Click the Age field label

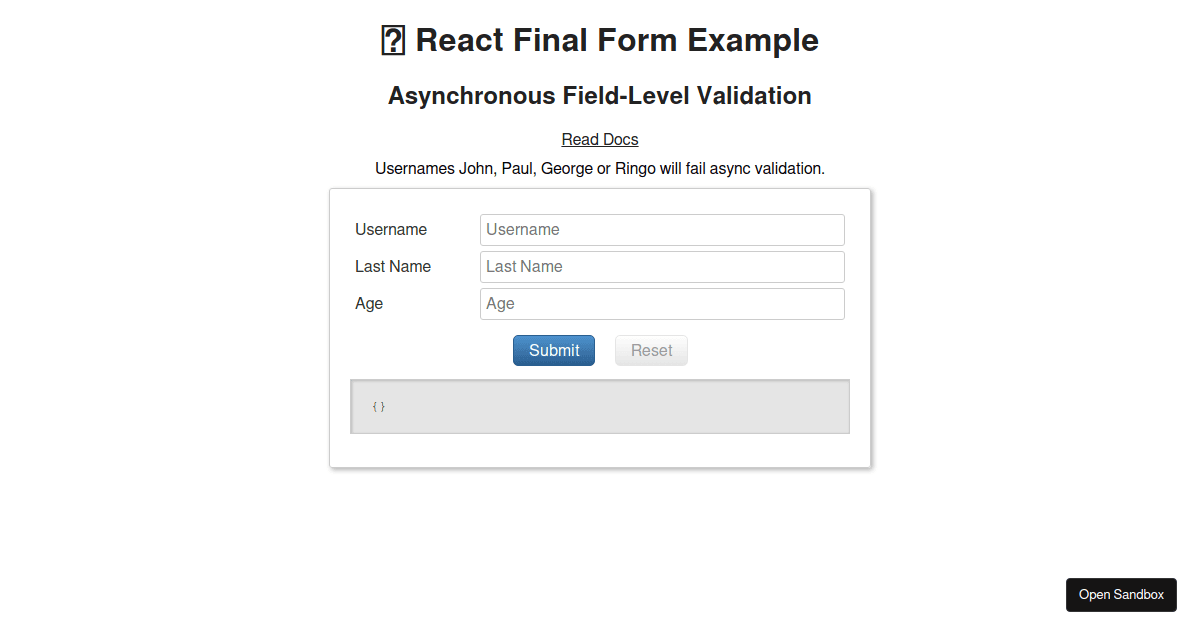point(369,304)
